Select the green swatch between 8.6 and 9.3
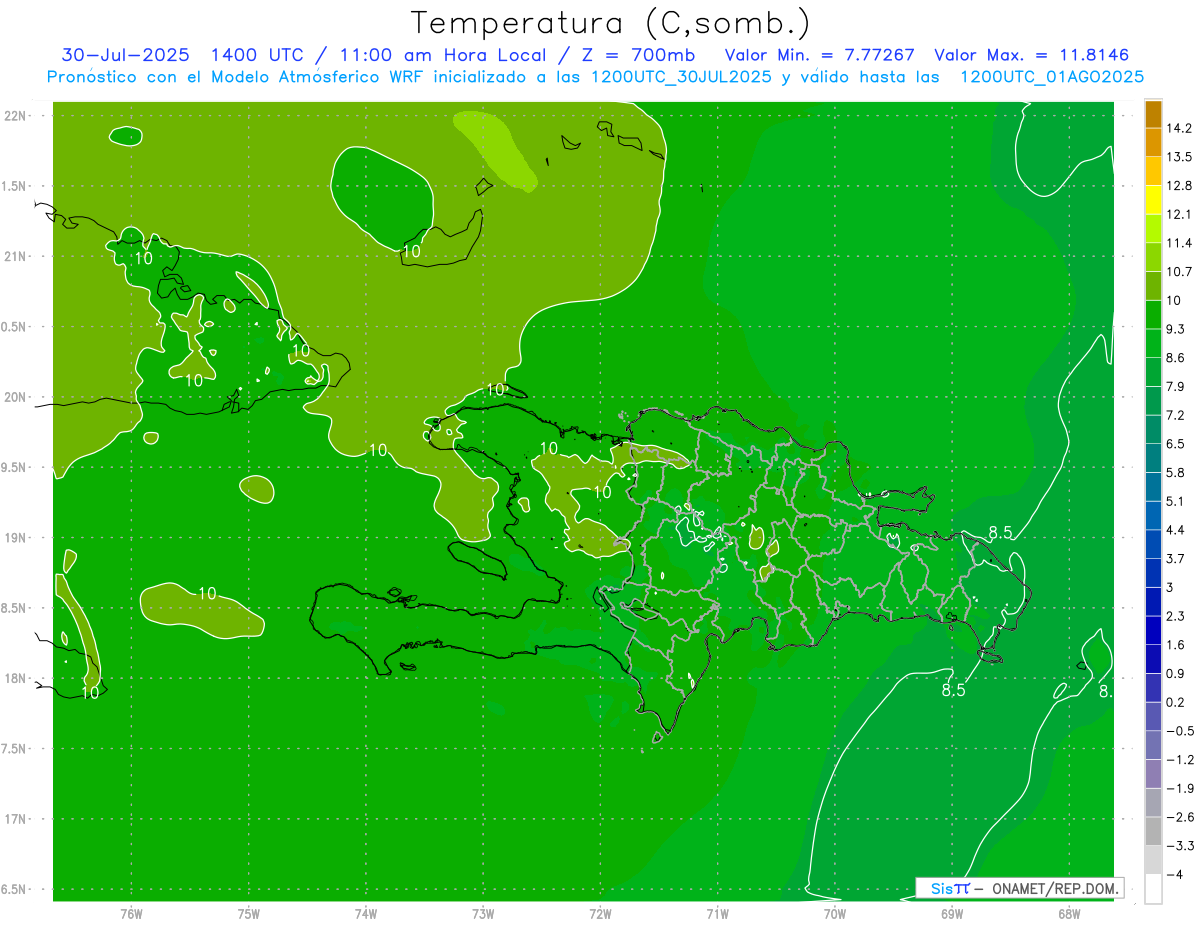Screen dimensions: 1200x927 pos(1153,343)
